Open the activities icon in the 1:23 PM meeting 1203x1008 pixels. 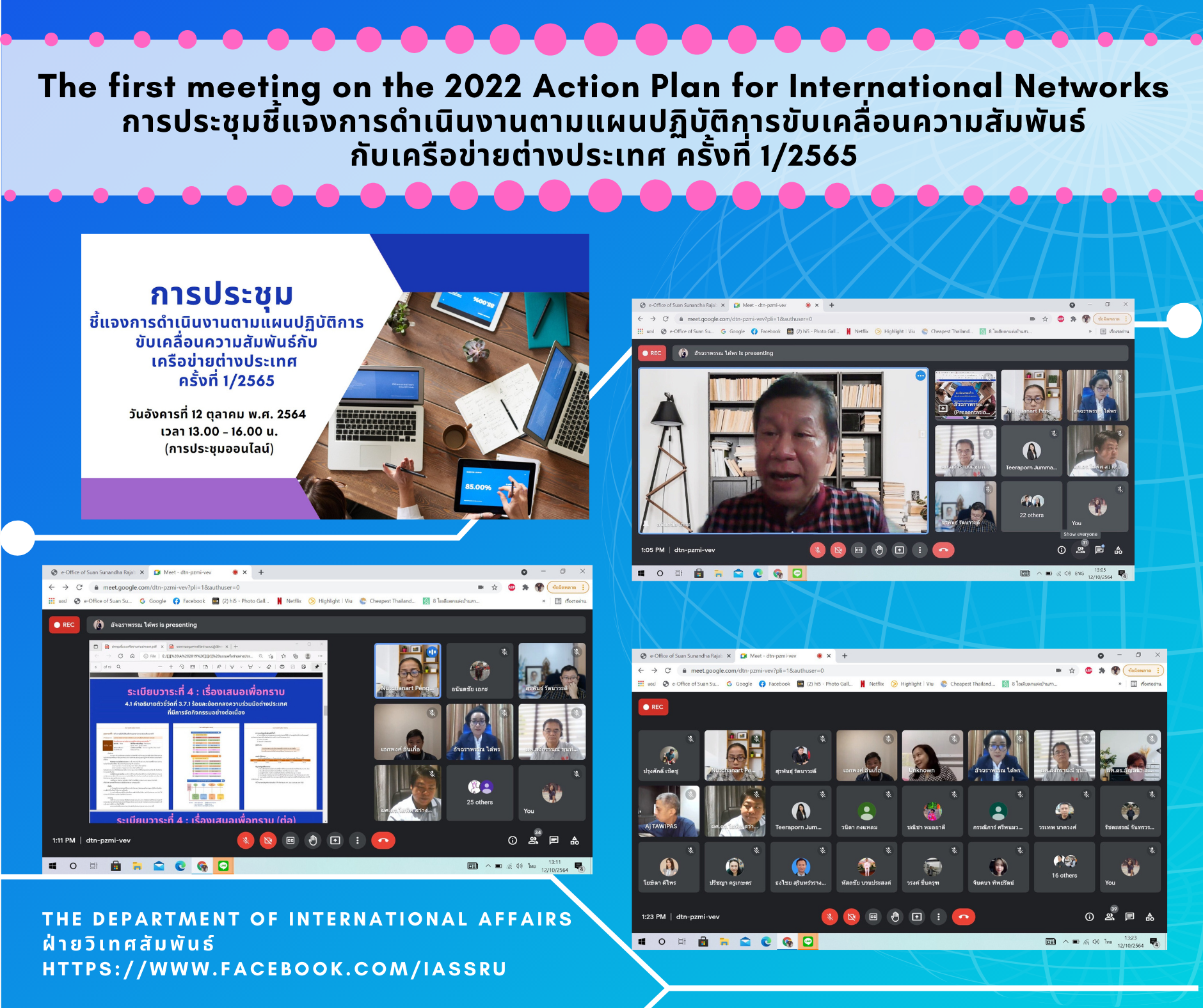click(x=1150, y=917)
